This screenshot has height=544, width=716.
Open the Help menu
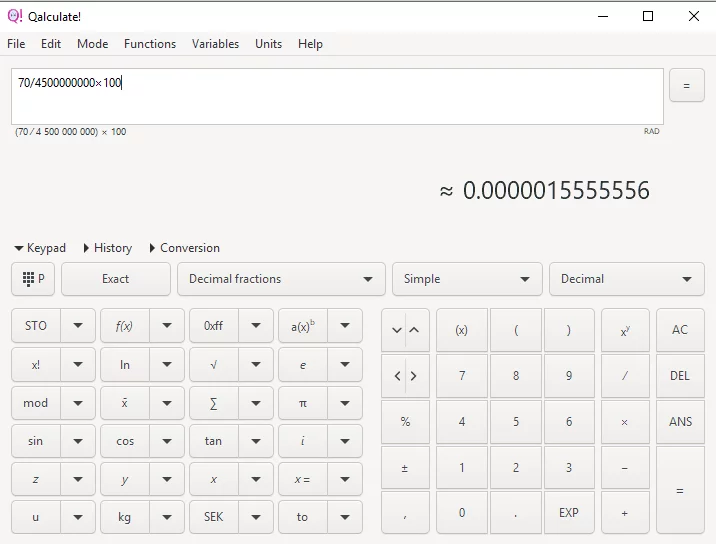coord(311,44)
